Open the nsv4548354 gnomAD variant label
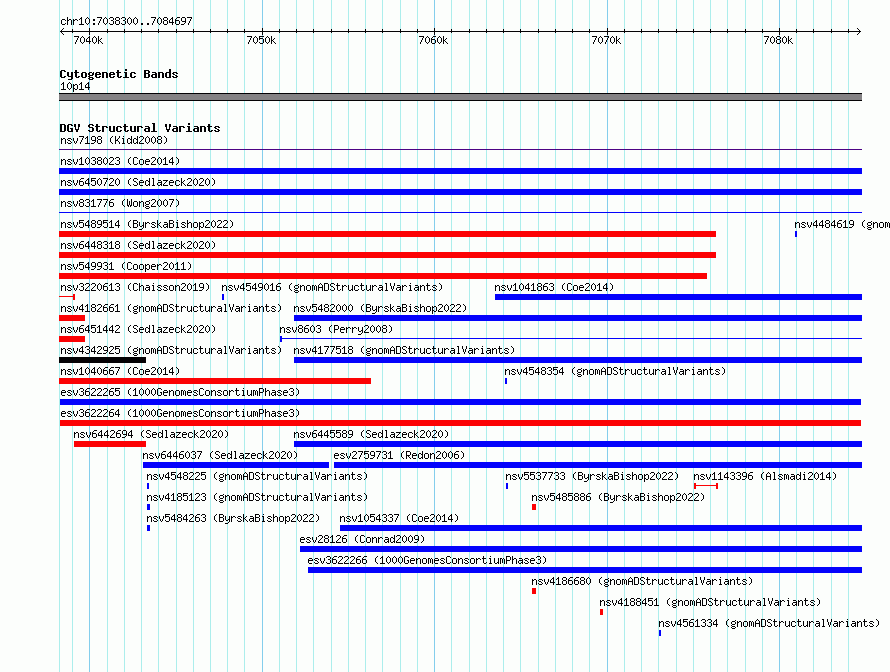Image resolution: width=890 pixels, height=672 pixels. 615,371
